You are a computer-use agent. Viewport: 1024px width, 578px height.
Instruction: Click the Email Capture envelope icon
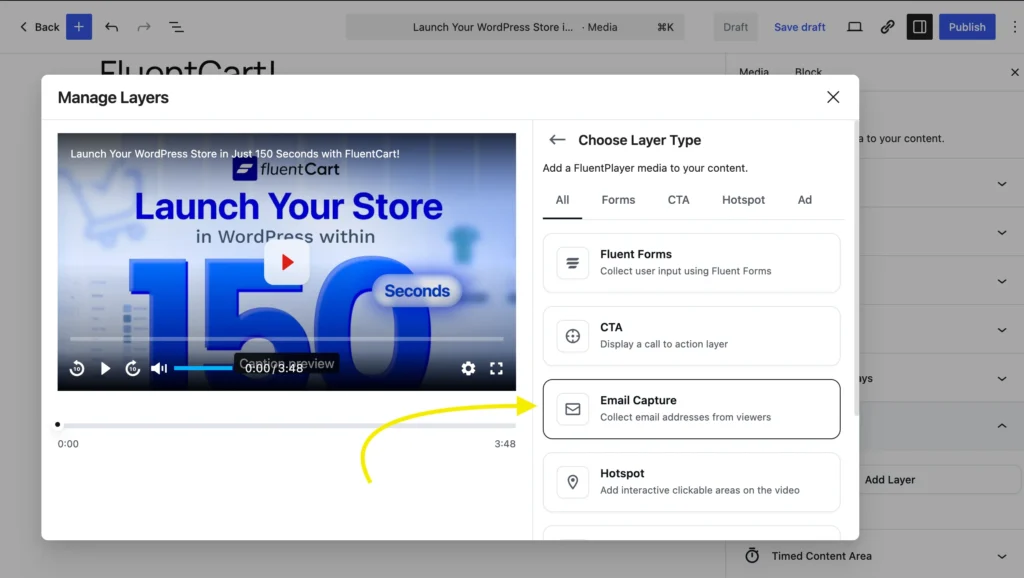(573, 409)
